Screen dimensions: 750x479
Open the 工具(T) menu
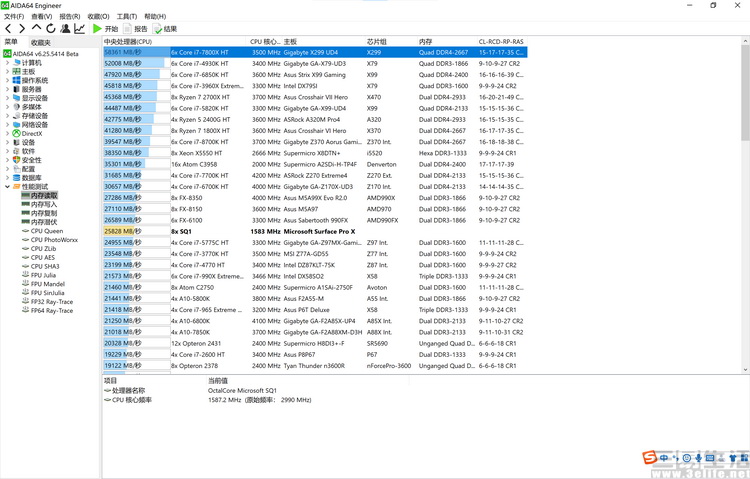coord(127,16)
